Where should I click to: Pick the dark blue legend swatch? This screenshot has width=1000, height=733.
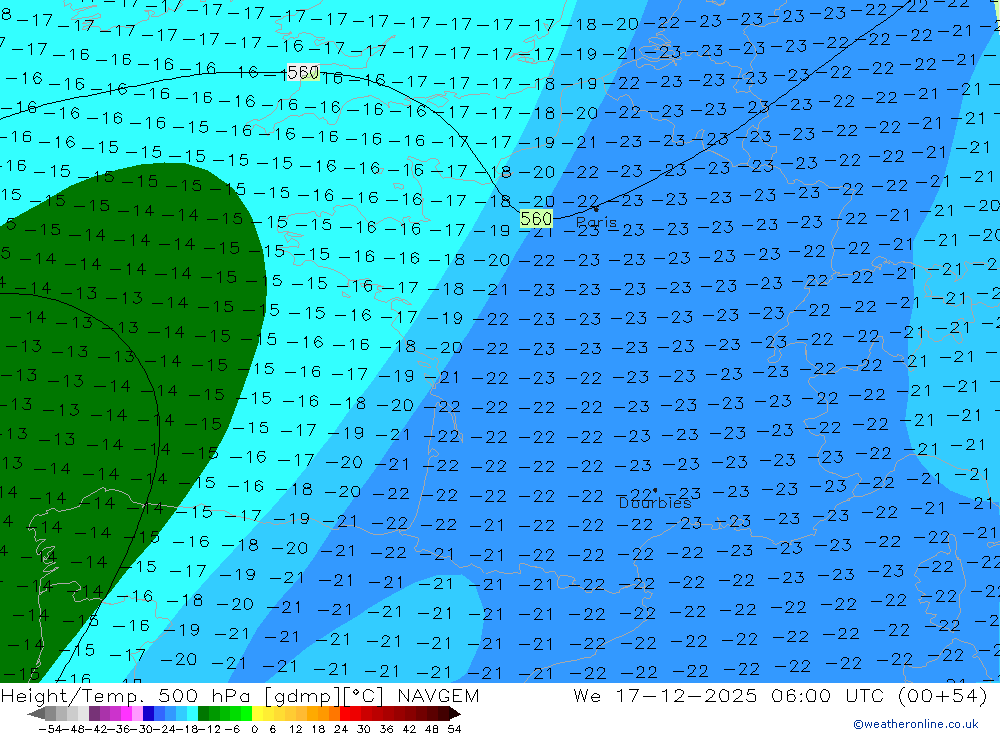(148, 714)
